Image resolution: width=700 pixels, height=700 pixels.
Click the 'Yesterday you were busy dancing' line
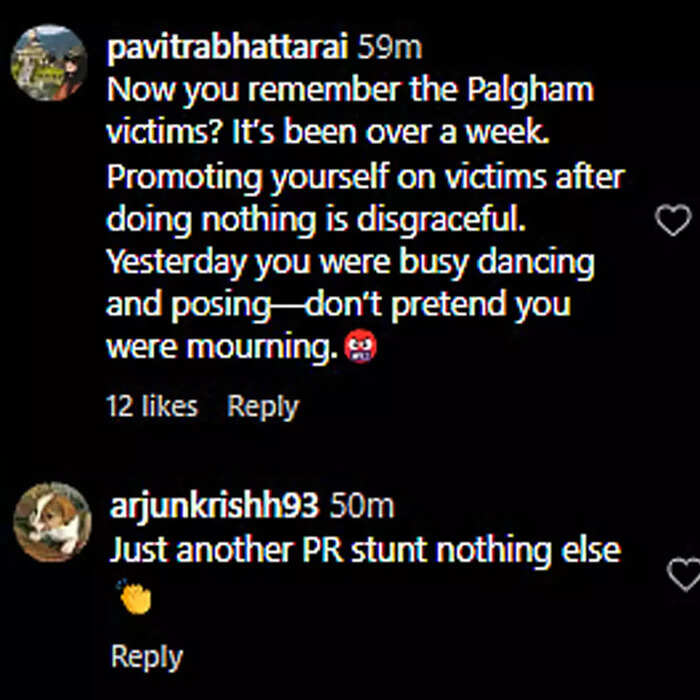[x=350, y=264]
